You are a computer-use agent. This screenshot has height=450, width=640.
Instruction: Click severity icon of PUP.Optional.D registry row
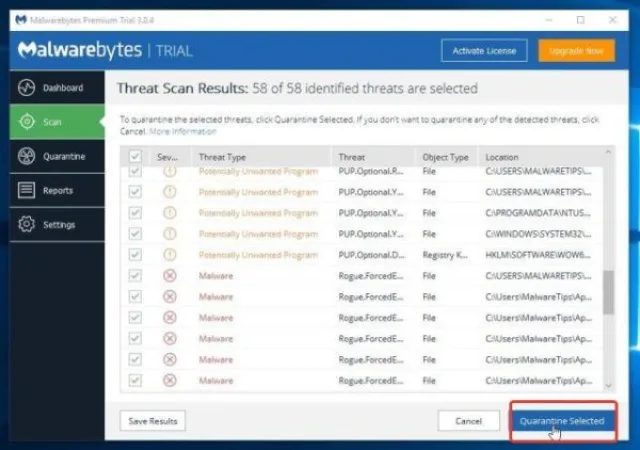[170, 255]
